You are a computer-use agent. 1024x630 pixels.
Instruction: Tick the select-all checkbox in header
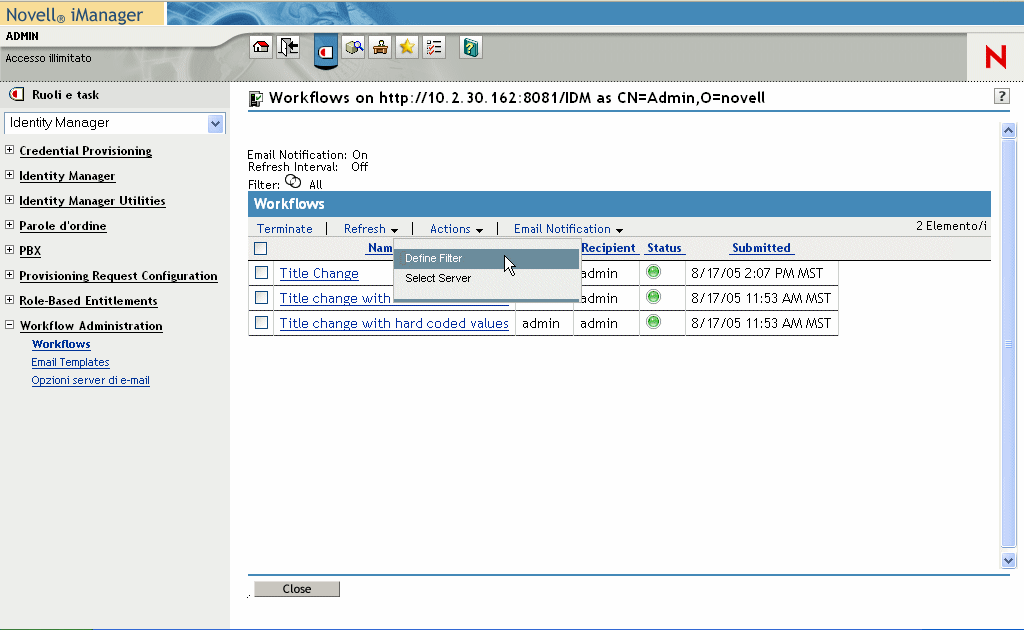(261, 248)
